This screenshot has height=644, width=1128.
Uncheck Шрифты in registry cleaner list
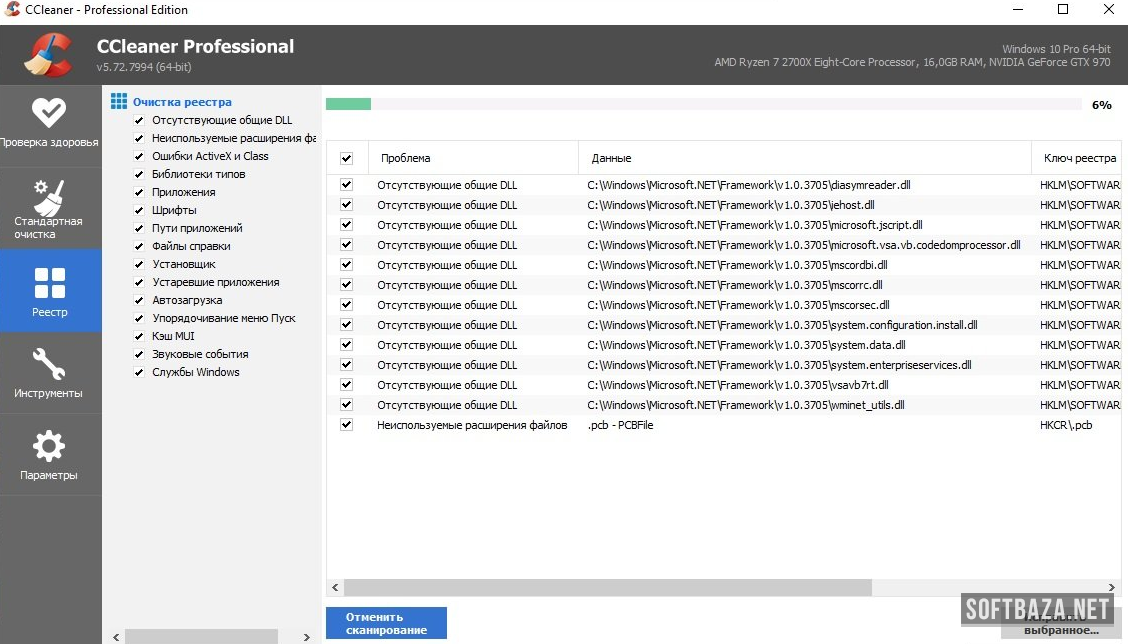pos(140,210)
